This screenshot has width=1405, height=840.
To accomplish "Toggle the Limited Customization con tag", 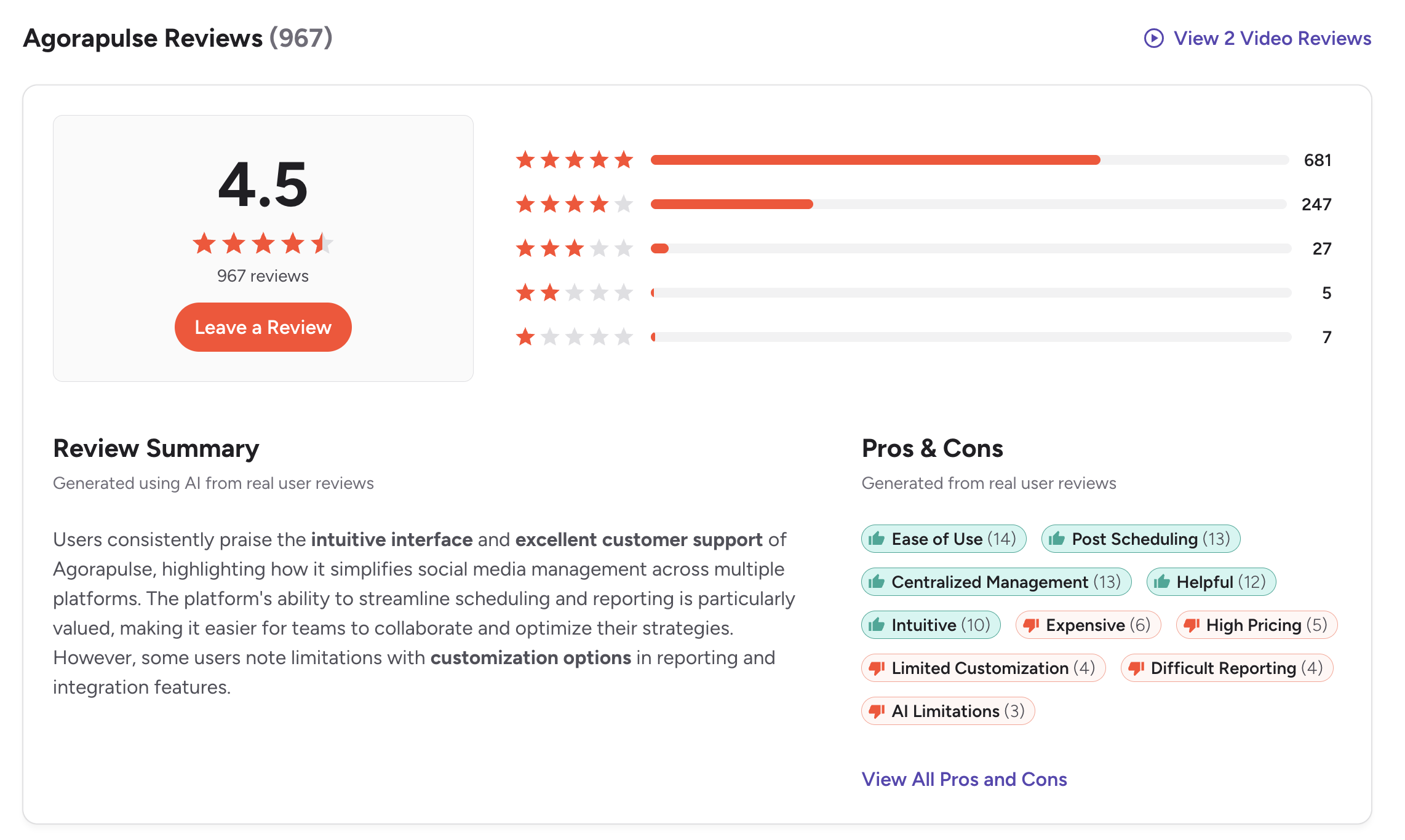I will [x=983, y=668].
